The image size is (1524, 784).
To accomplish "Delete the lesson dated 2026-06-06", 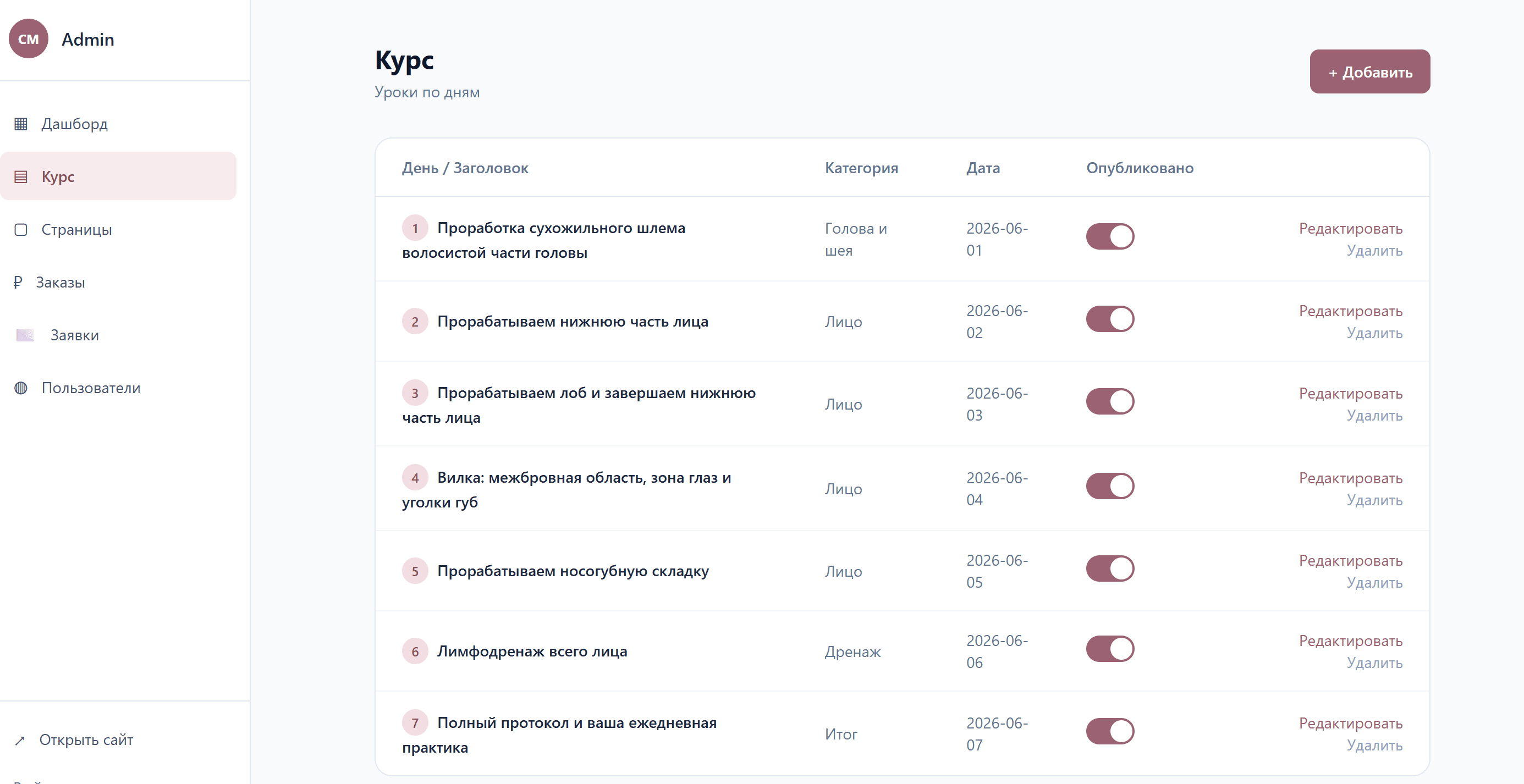I will 1374,664.
